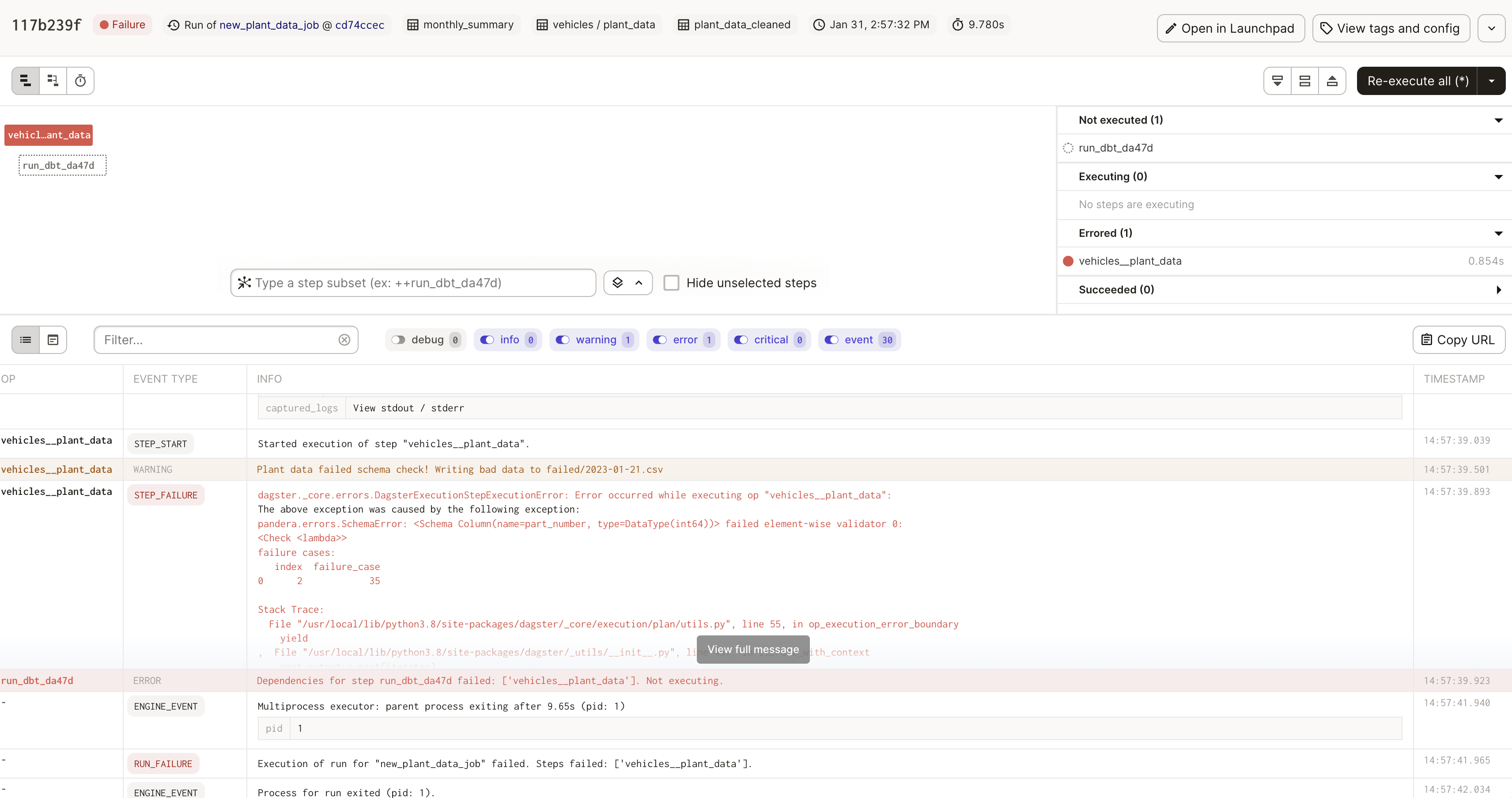The width and height of the screenshot is (1512, 798).
Task: Focus the step subset input field
Action: pyautogui.click(x=413, y=283)
